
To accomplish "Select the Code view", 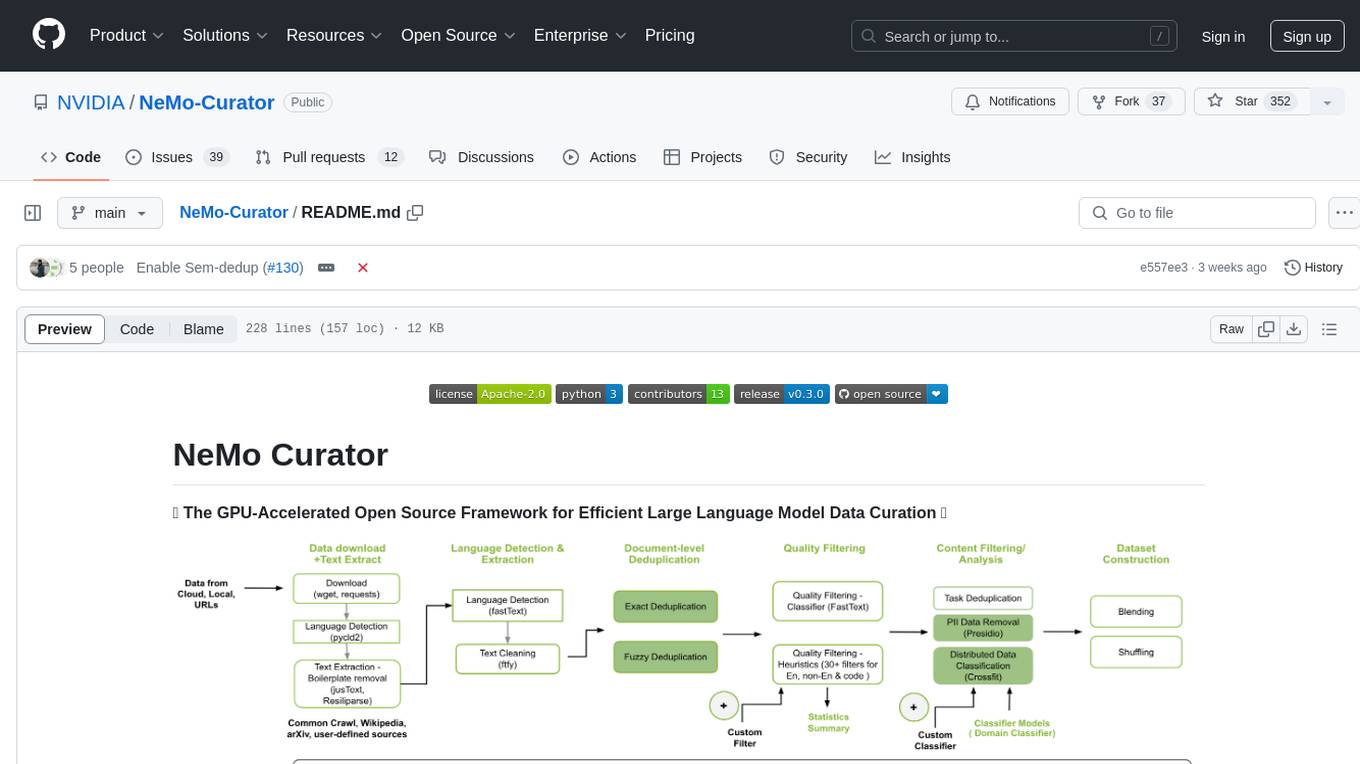I will (137, 329).
